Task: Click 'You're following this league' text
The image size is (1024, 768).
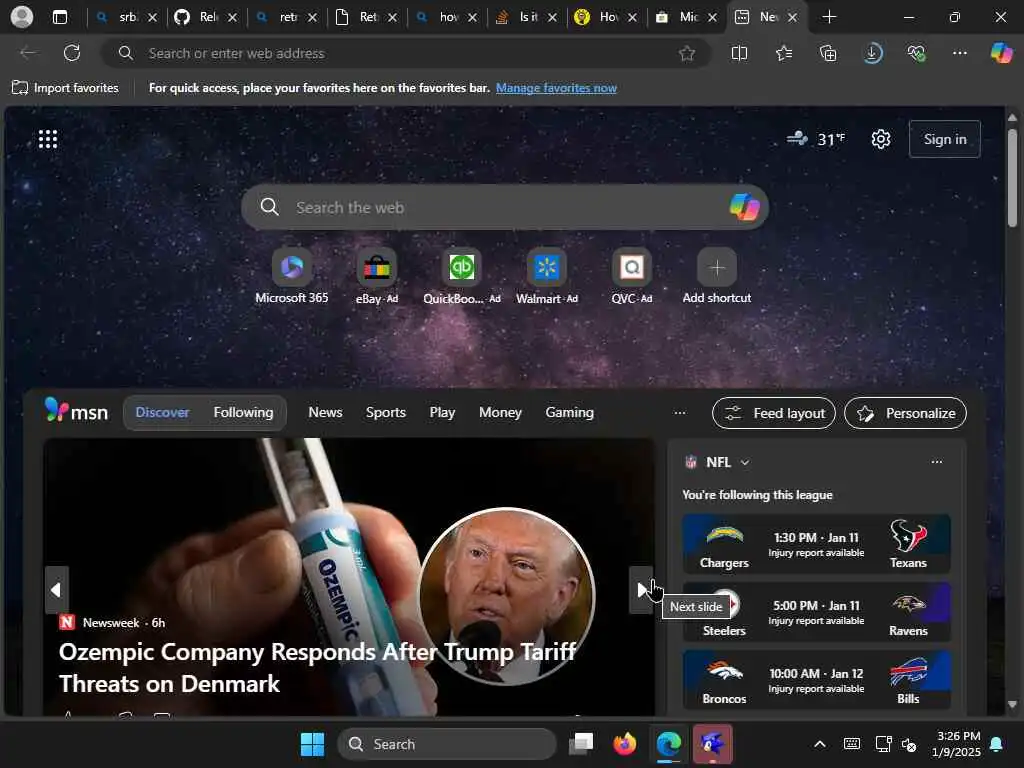Action: point(757,495)
